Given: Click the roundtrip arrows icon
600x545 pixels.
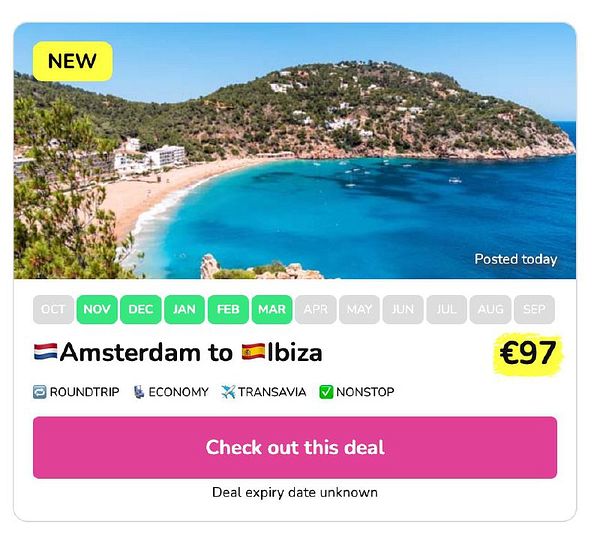Looking at the screenshot, I should pos(39,392).
